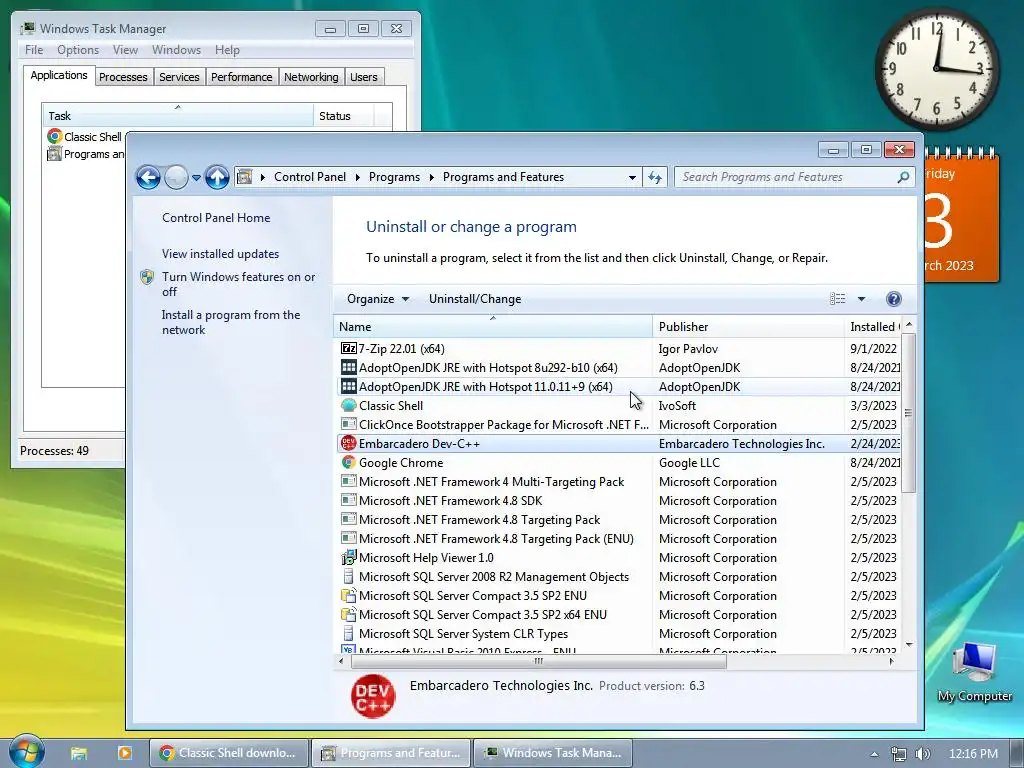
Task: Click the vertical scrollbar thumb in program list
Action: click(x=908, y=413)
